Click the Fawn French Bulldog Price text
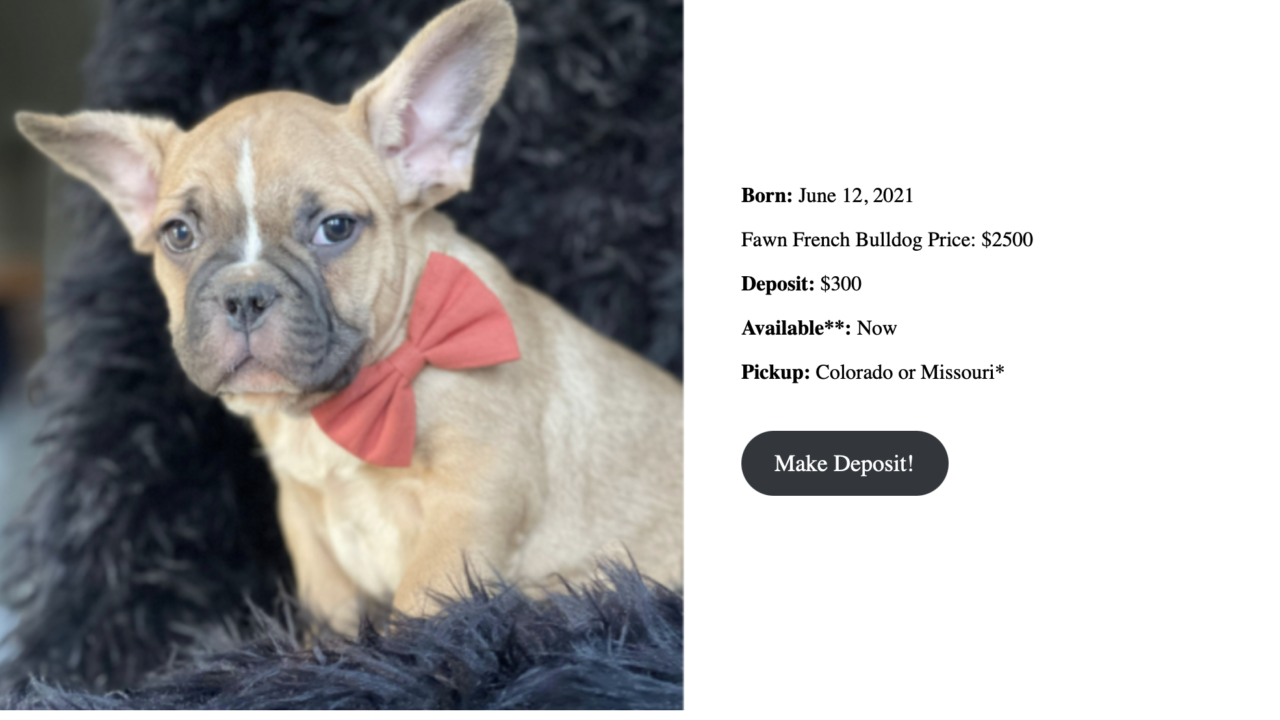Image resolution: width=1280 pixels, height=720 pixels. click(x=858, y=240)
